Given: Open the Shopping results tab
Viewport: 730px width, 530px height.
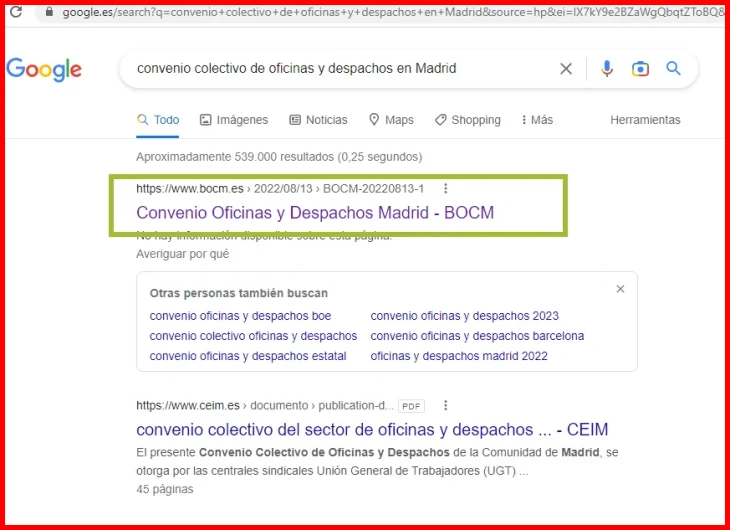Looking at the screenshot, I should 467,120.
